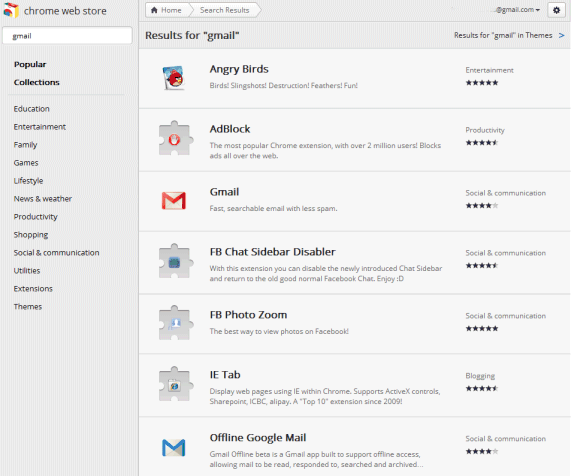
Task: Select Popular in the sidebar
Action: pyautogui.click(x=30, y=64)
